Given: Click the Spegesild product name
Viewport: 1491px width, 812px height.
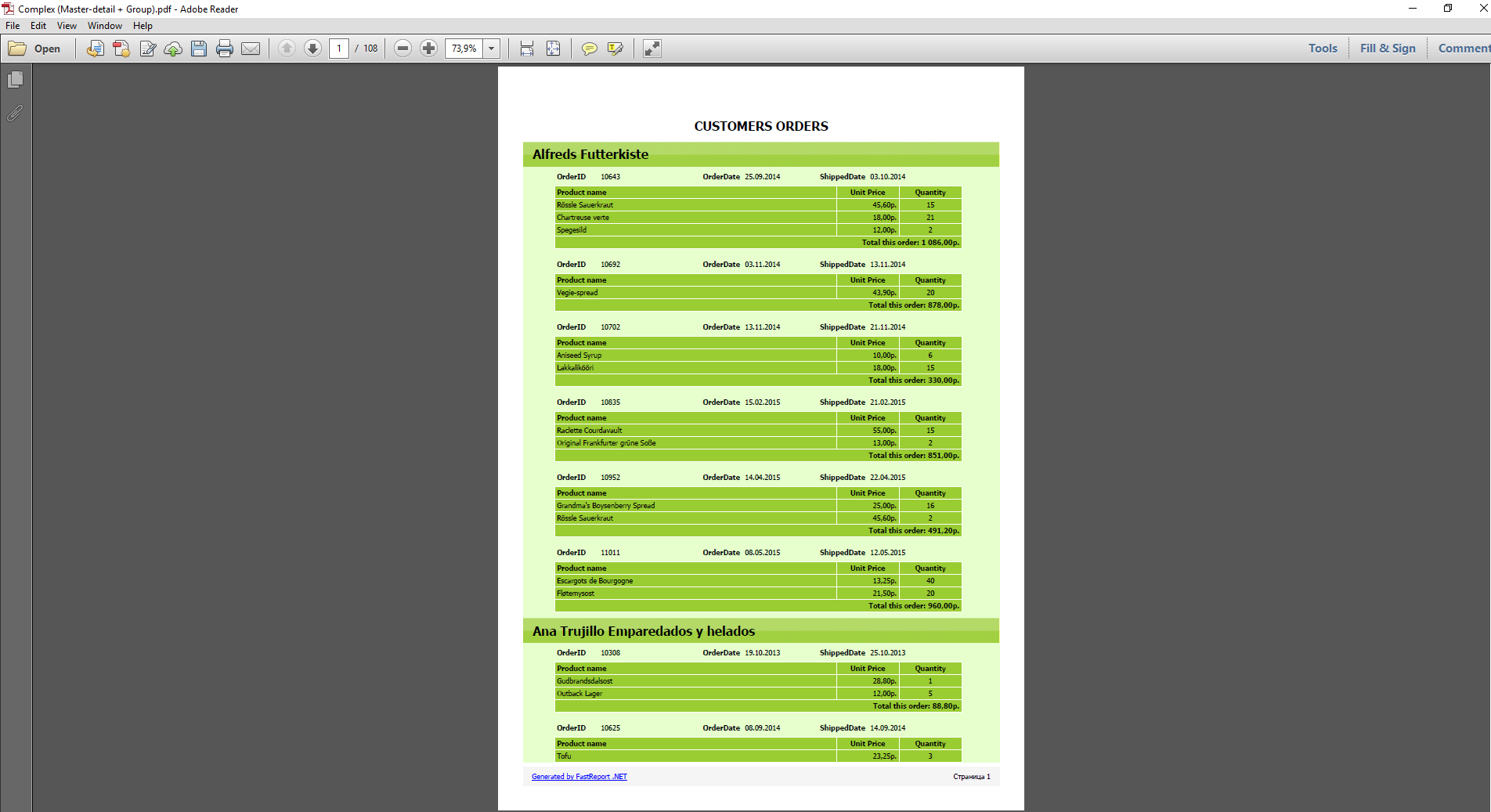Looking at the screenshot, I should coord(572,230).
